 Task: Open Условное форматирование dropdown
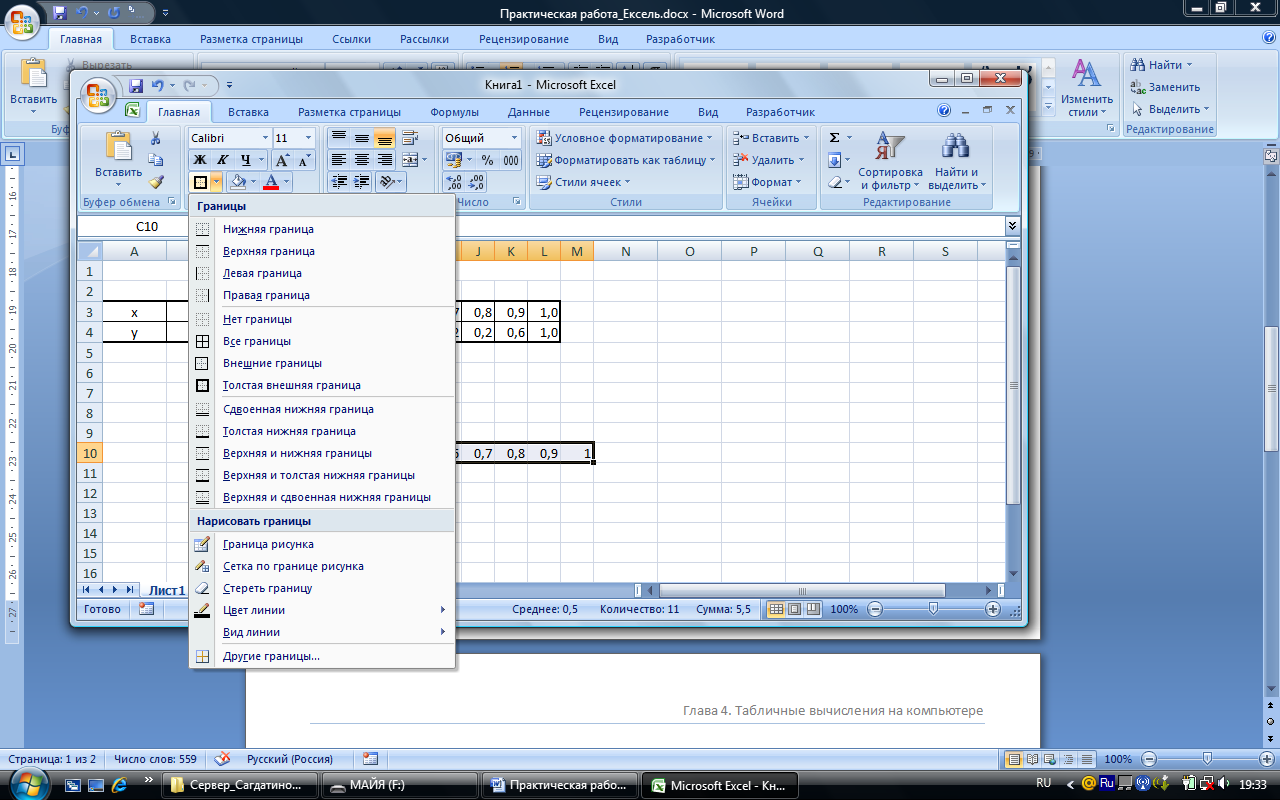[624, 138]
